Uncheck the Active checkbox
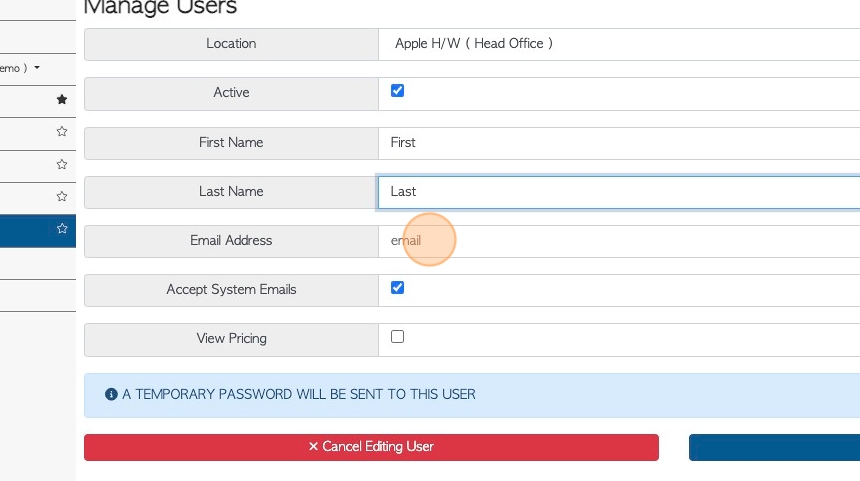 pos(398,90)
